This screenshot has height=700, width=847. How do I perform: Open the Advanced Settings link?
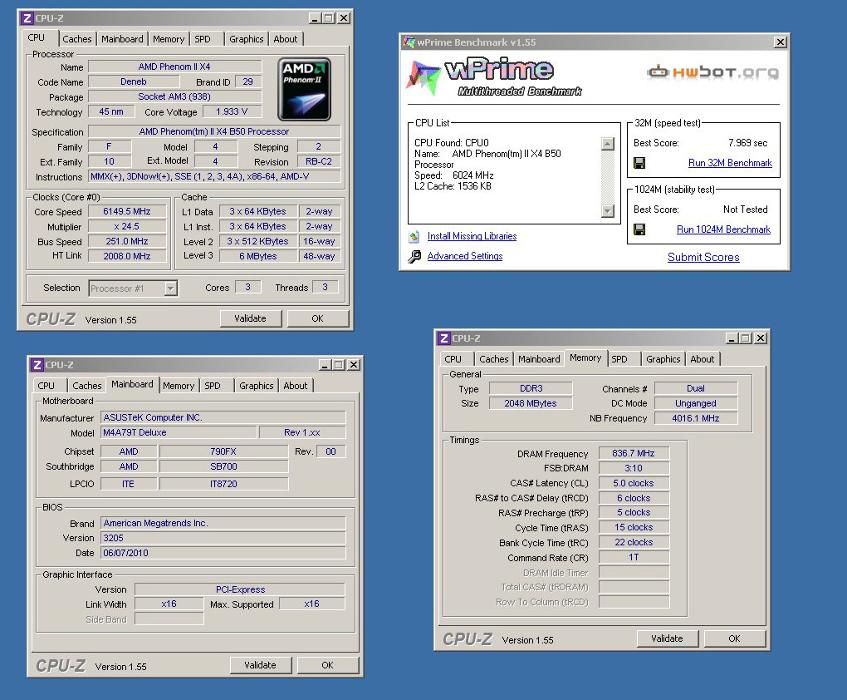coord(465,256)
